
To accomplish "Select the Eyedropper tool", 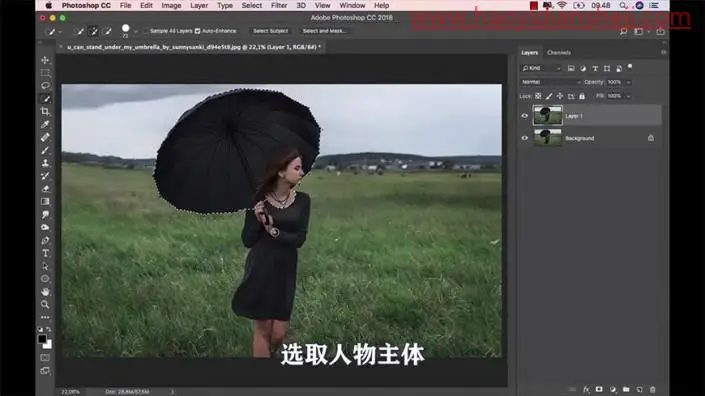I will (45, 125).
